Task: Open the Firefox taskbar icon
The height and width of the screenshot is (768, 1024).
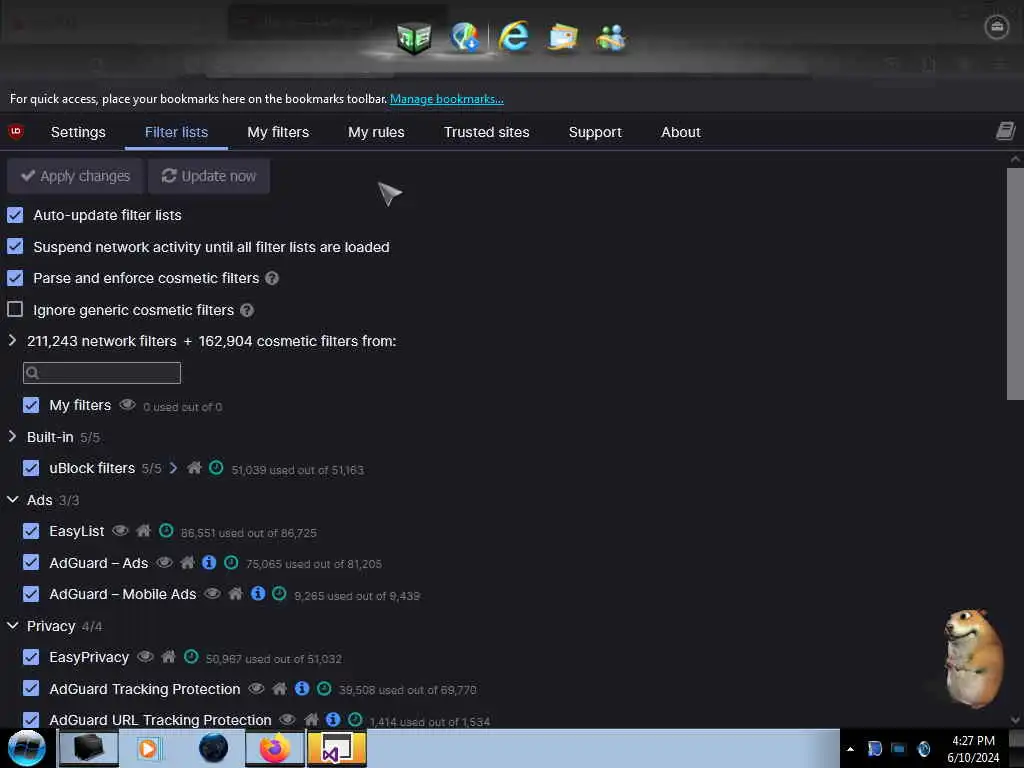Action: click(274, 748)
